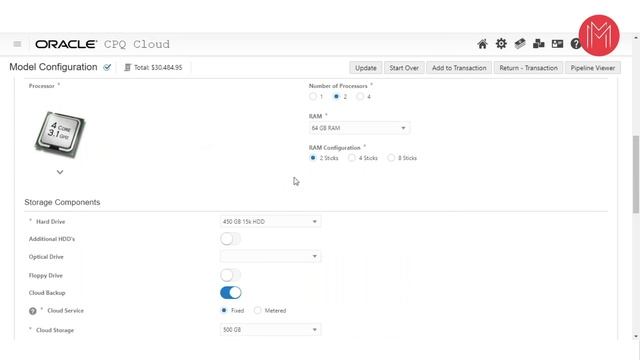Select 2 for Number of Processors
This screenshot has width=640, height=360.
[x=336, y=97]
